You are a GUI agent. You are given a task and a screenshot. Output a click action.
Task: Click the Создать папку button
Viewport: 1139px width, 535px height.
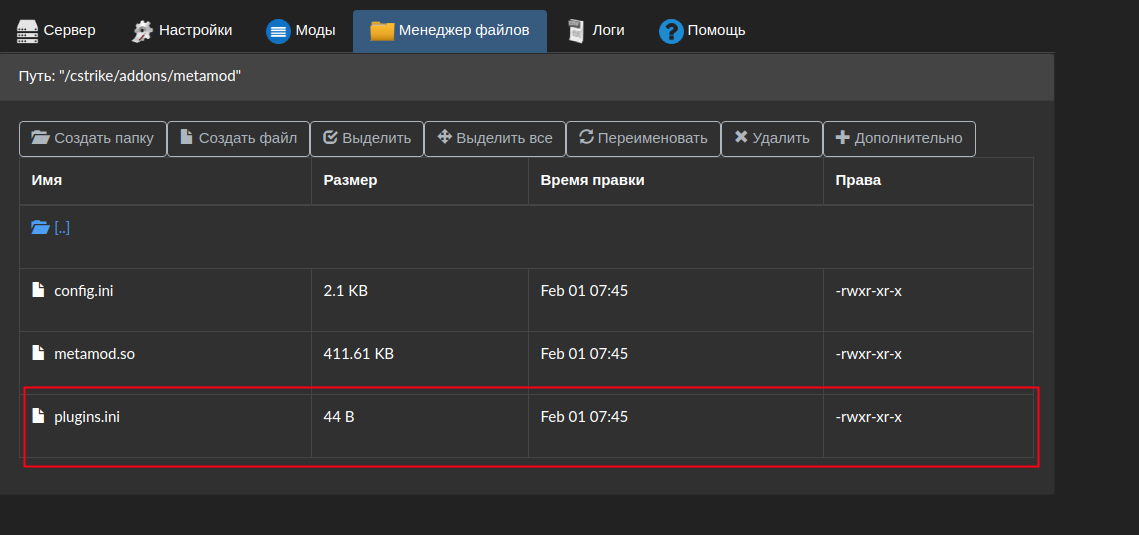coord(93,139)
